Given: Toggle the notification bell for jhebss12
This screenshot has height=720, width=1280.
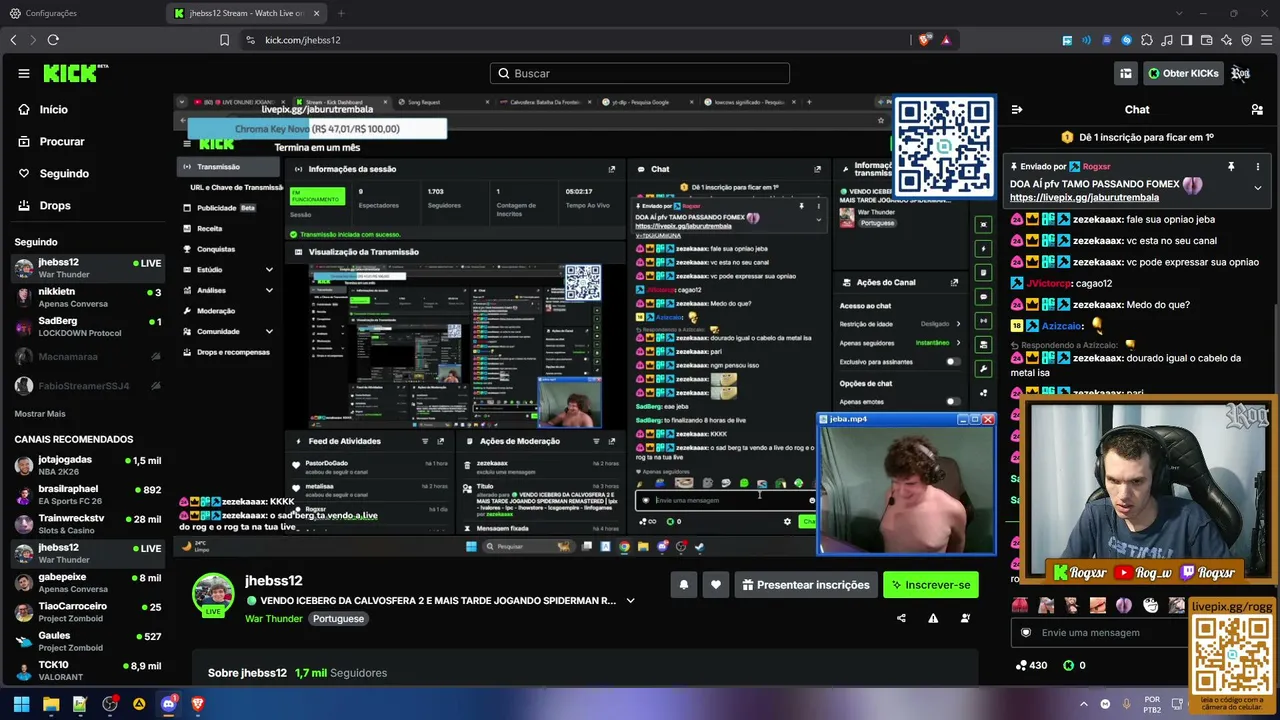Looking at the screenshot, I should pos(684,585).
